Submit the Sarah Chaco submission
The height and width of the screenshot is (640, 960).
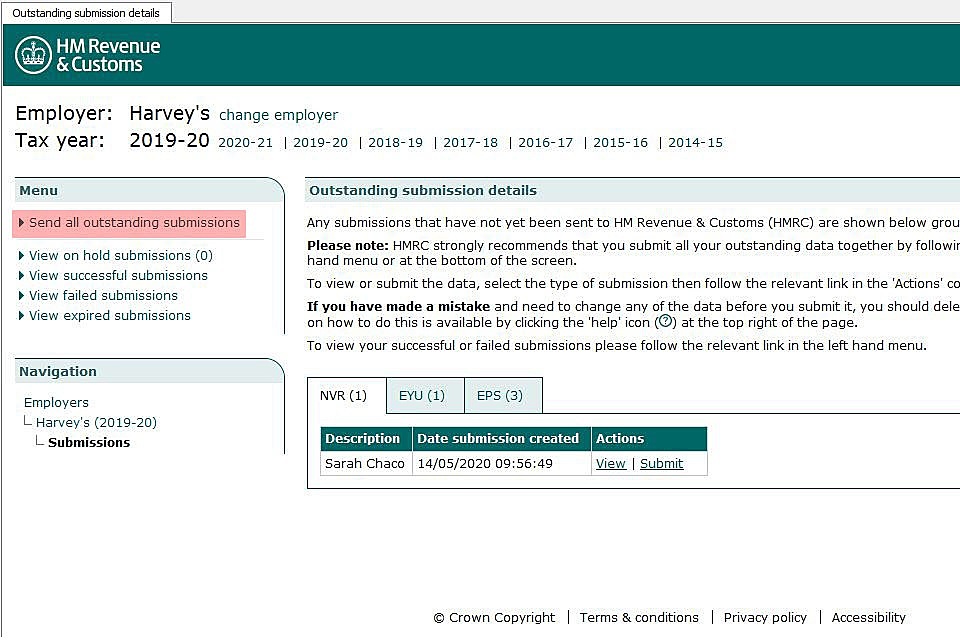pos(661,464)
